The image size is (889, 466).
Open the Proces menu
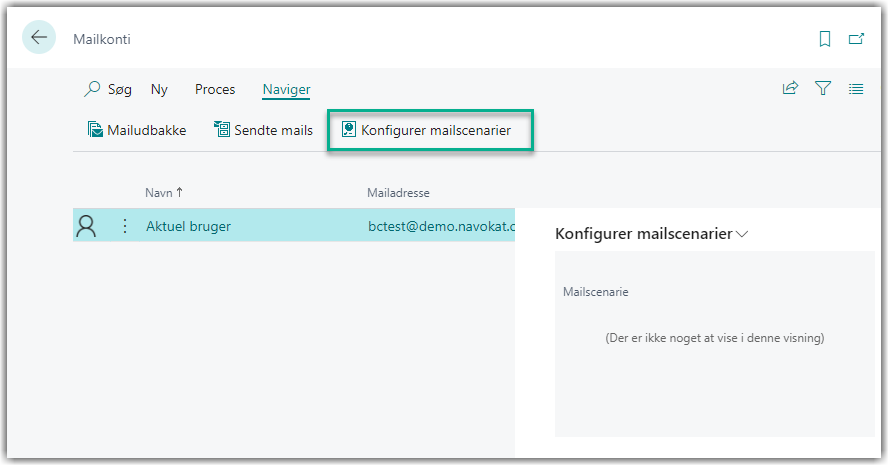[215, 89]
